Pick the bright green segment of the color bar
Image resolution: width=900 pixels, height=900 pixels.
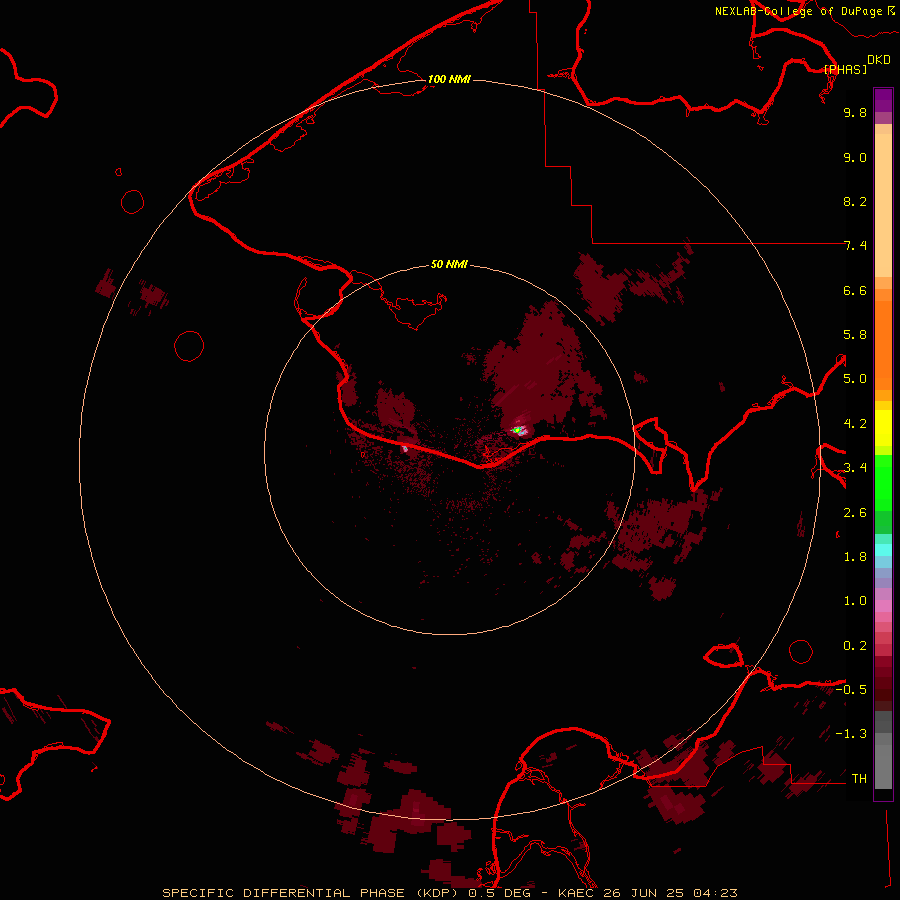[x=883, y=482]
